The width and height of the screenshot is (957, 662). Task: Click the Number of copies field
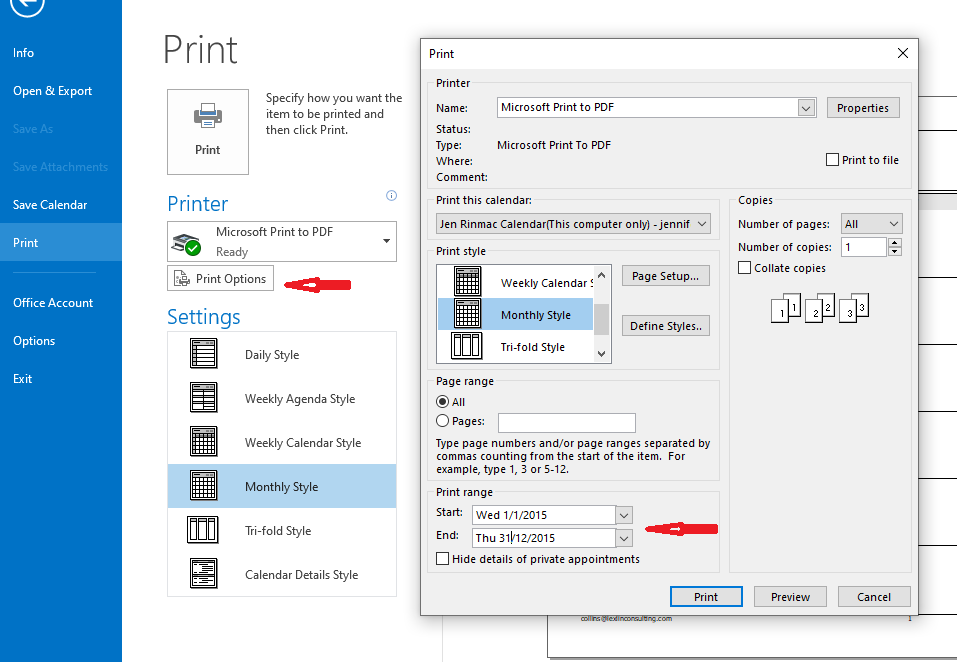coord(864,247)
